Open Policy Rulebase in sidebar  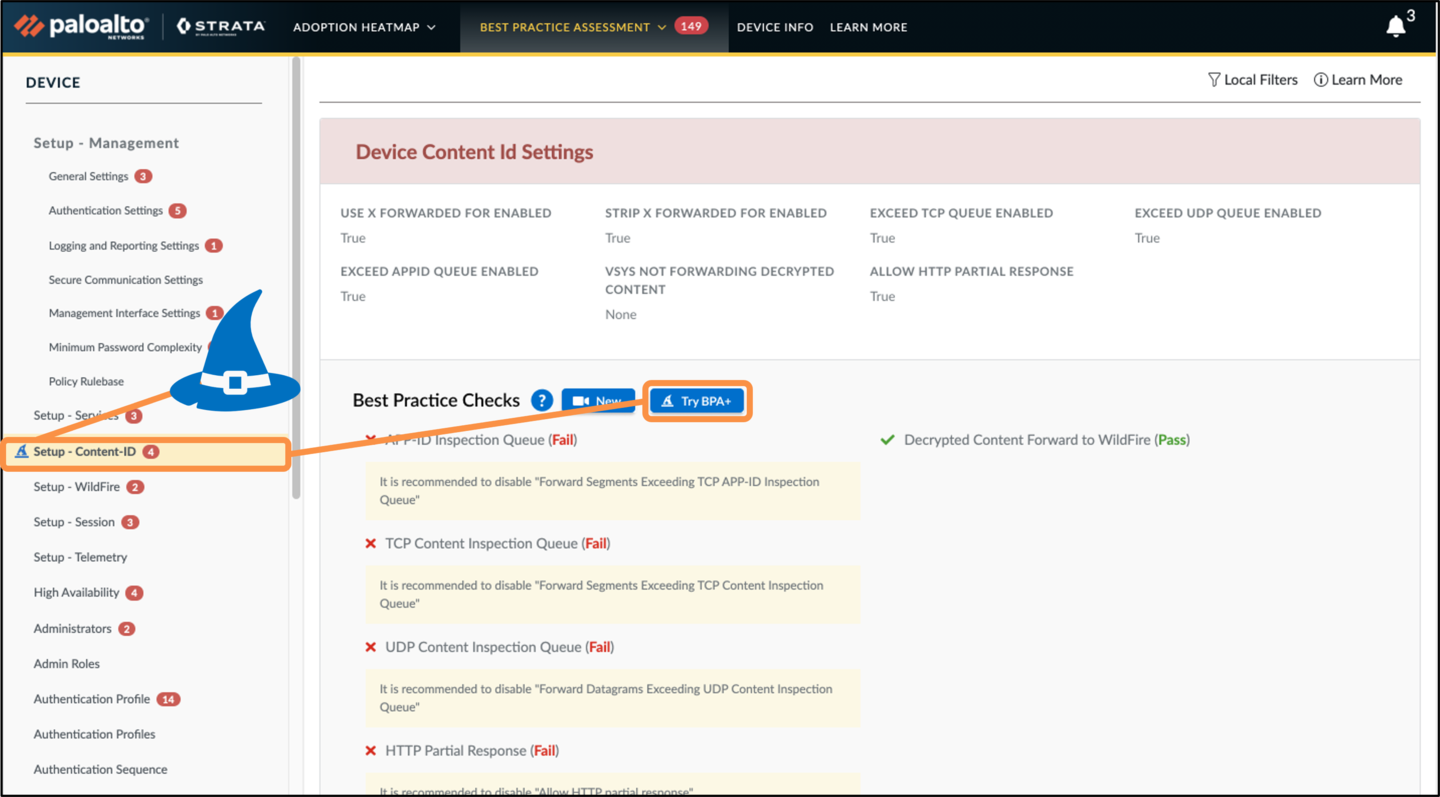[x=86, y=381]
